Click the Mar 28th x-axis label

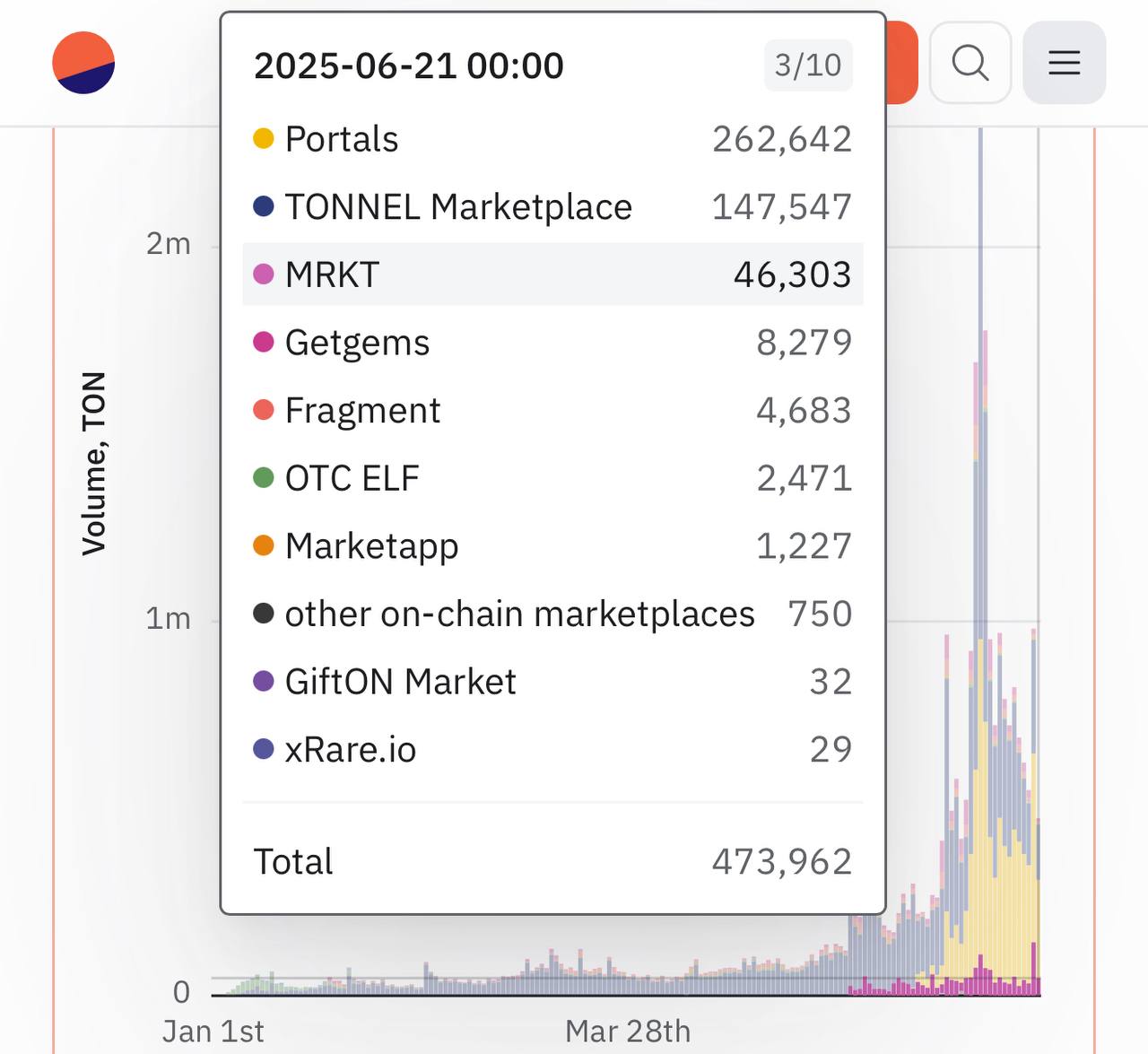point(628,1031)
